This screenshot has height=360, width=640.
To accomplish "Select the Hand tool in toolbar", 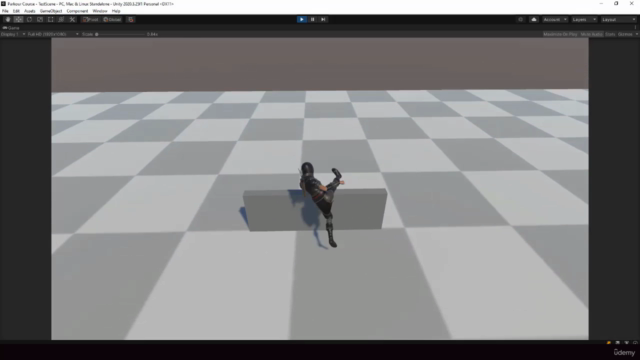I will click(8, 20).
